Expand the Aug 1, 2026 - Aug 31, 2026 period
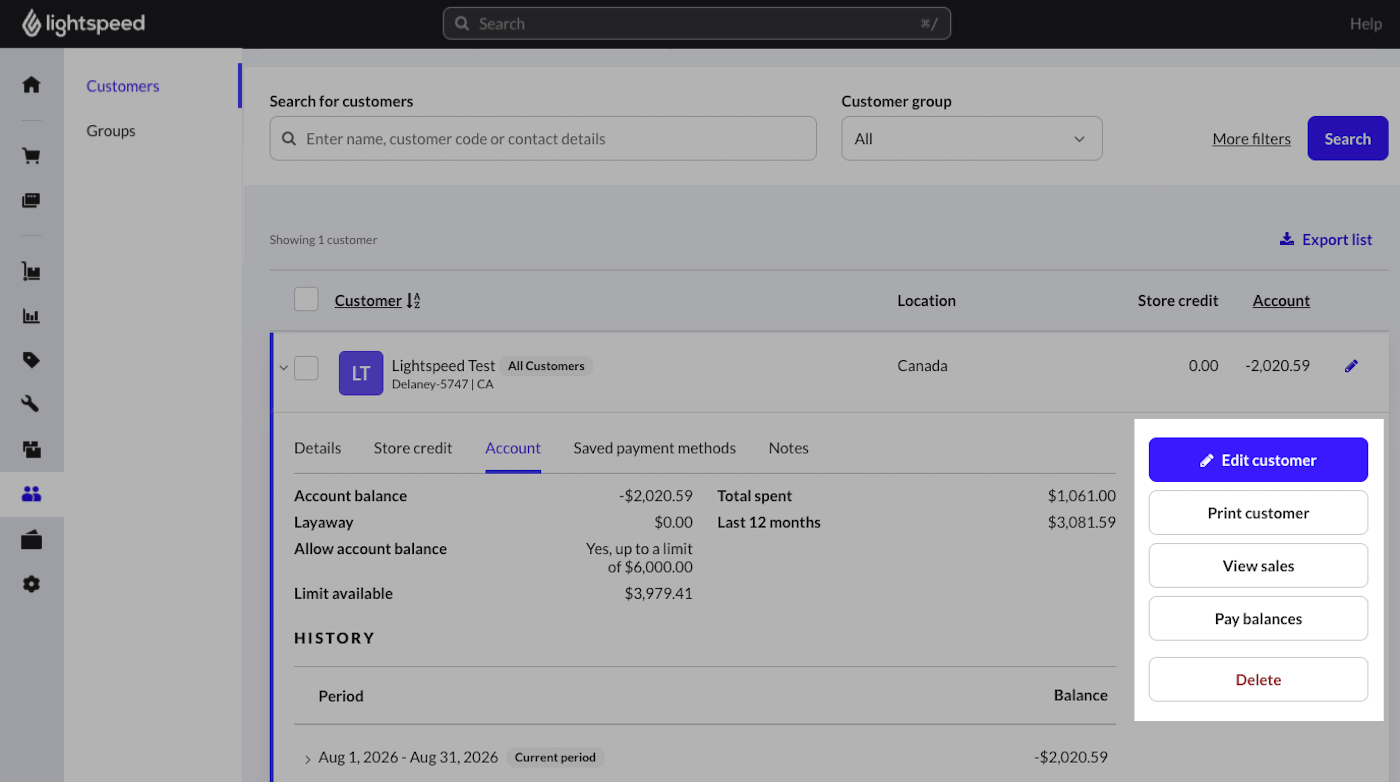 pos(307,759)
